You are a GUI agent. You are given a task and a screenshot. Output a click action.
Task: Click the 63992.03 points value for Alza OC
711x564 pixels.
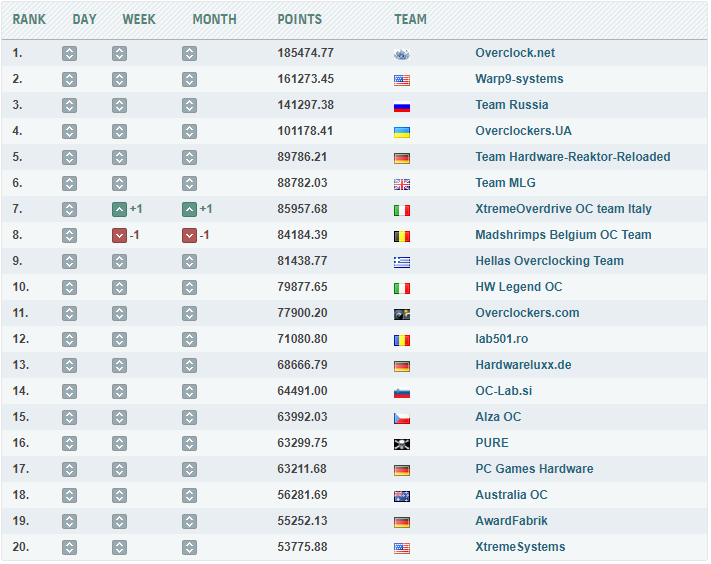click(x=302, y=417)
